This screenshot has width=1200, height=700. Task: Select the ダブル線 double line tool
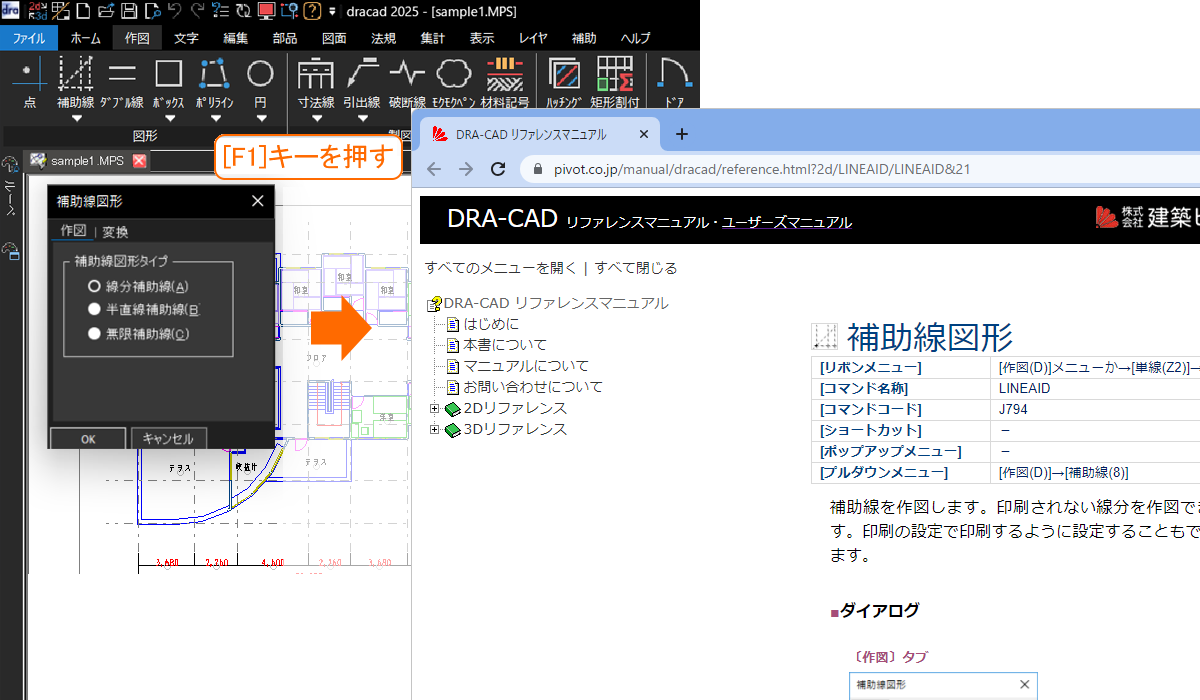(122, 82)
